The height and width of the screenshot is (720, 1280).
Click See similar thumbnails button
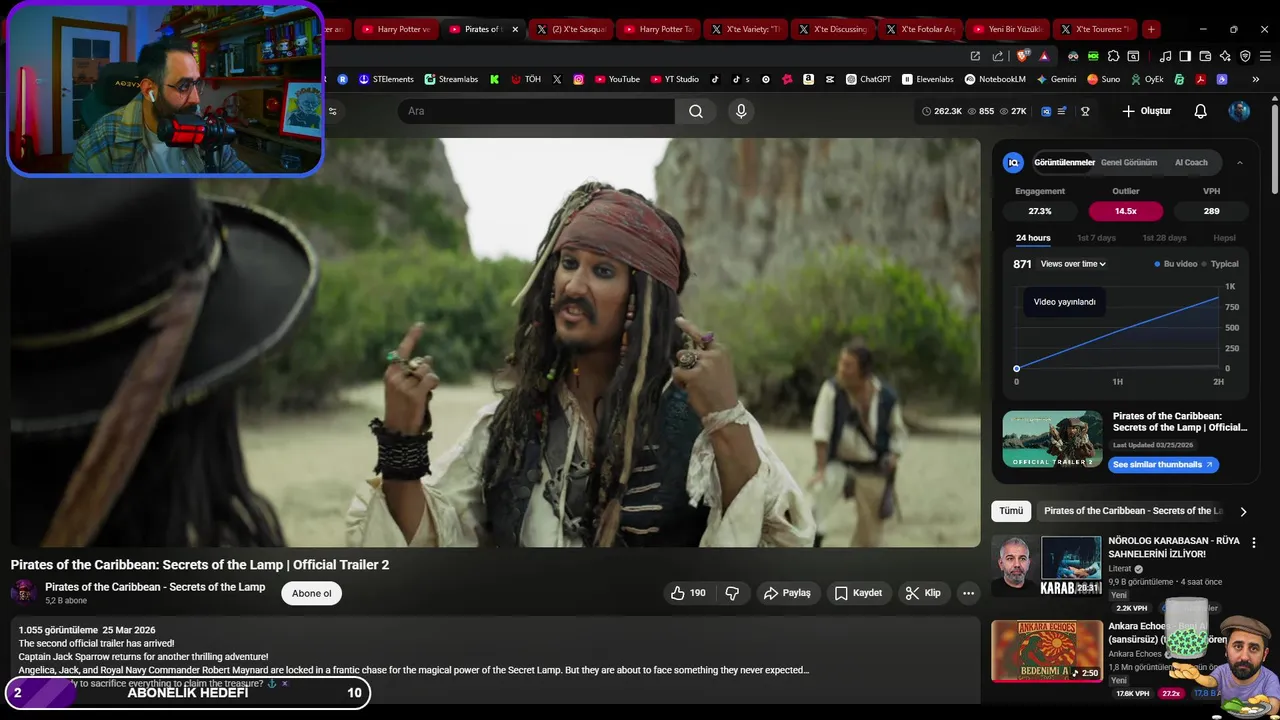click(1163, 464)
